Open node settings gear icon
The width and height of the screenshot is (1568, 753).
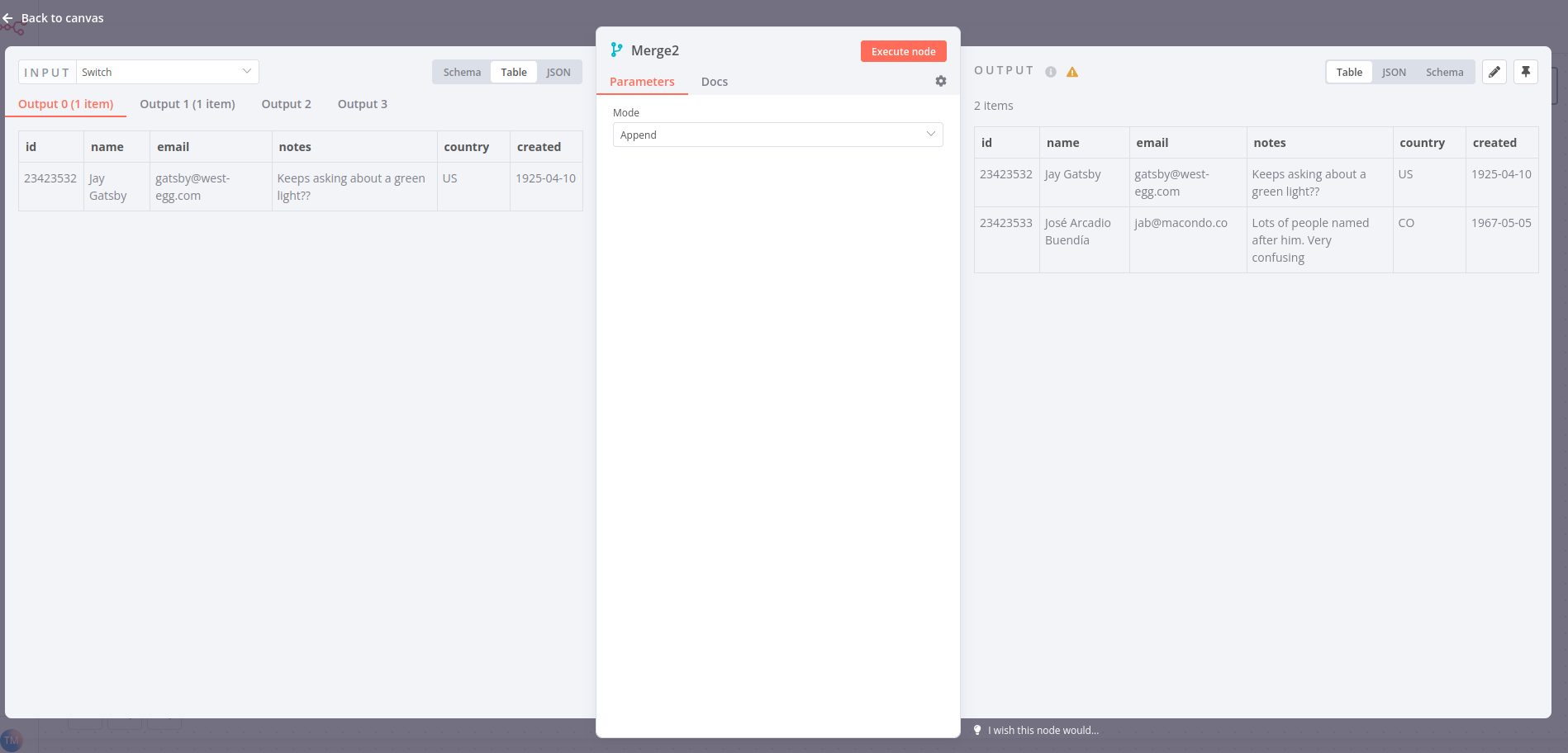[941, 81]
